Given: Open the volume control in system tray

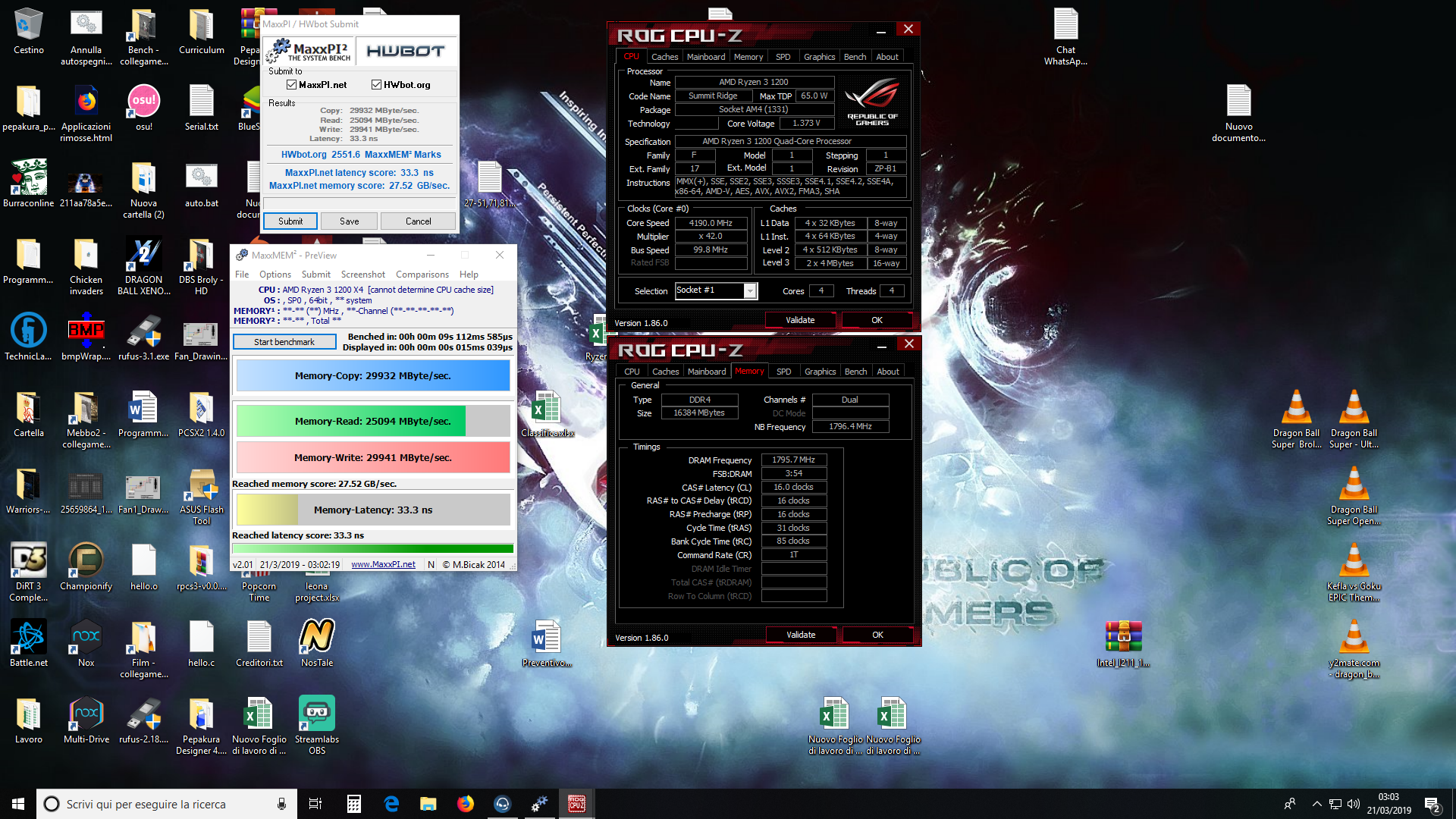Looking at the screenshot, I should [x=1354, y=804].
